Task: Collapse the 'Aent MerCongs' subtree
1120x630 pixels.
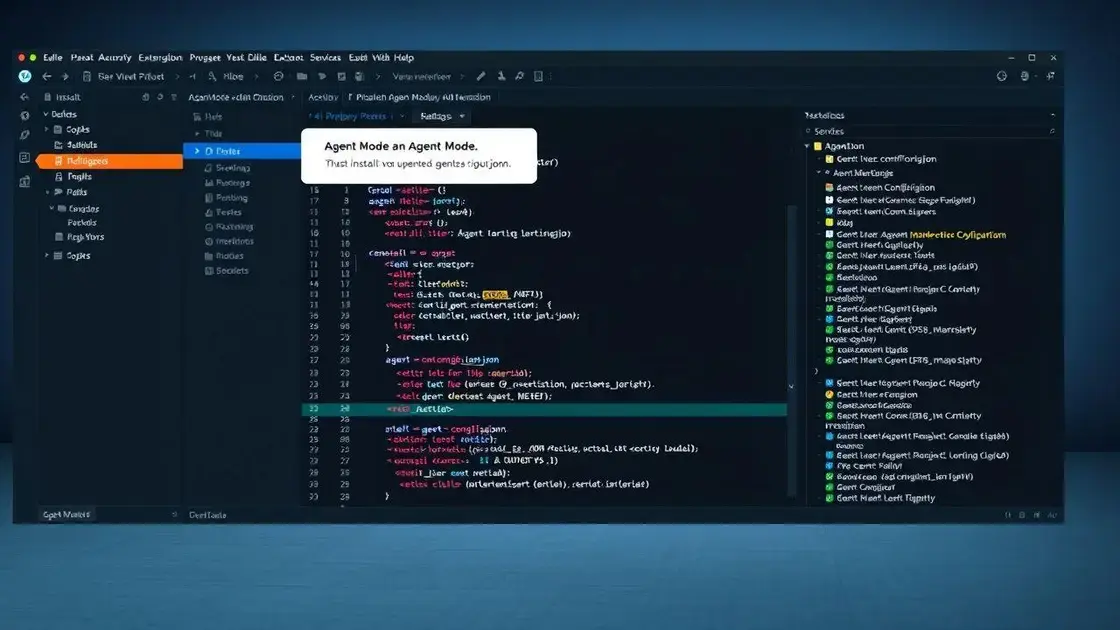Action: 819,173
